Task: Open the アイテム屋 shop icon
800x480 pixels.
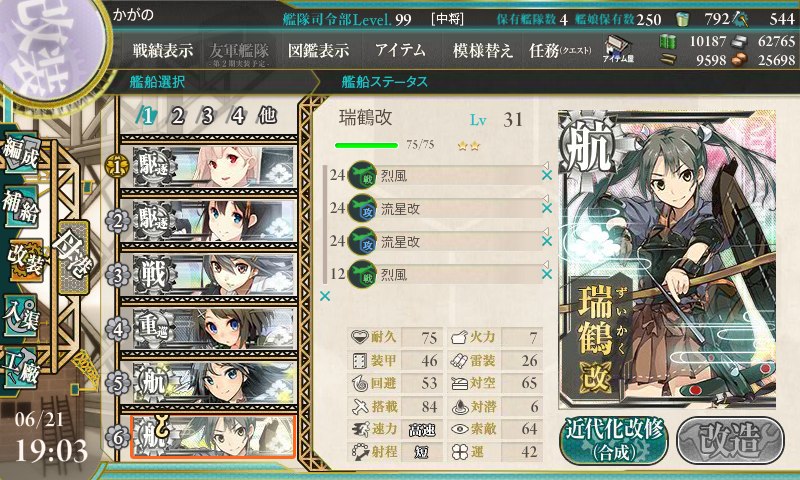Action: (x=618, y=49)
